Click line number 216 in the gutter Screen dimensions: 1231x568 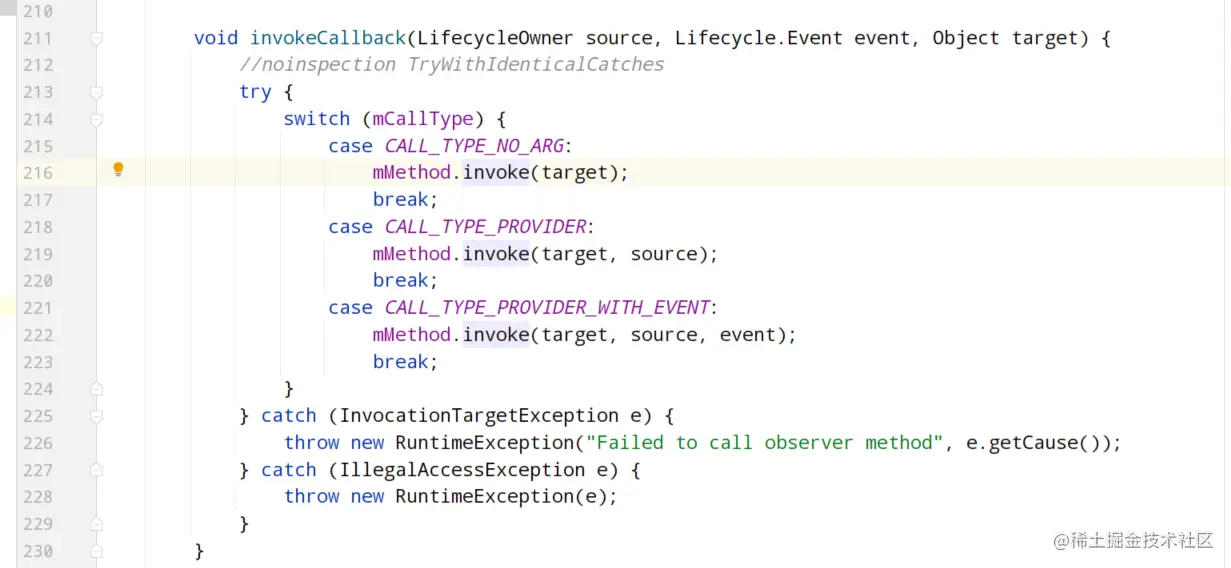coord(37,173)
